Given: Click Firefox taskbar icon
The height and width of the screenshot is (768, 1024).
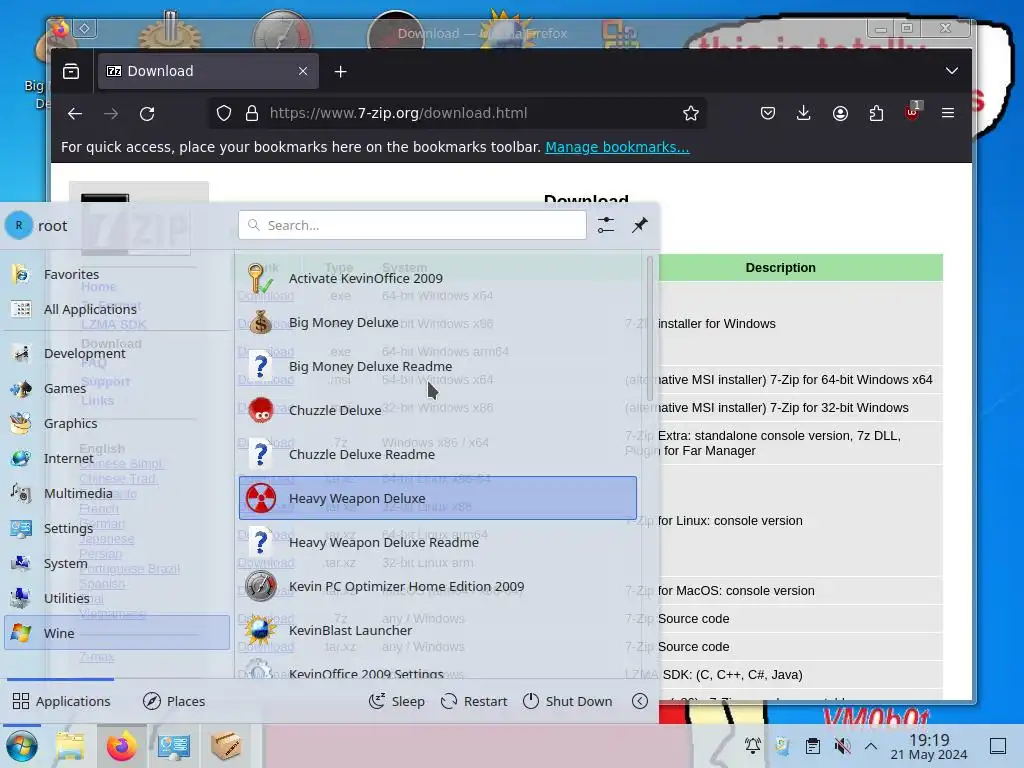Looking at the screenshot, I should click(121, 746).
